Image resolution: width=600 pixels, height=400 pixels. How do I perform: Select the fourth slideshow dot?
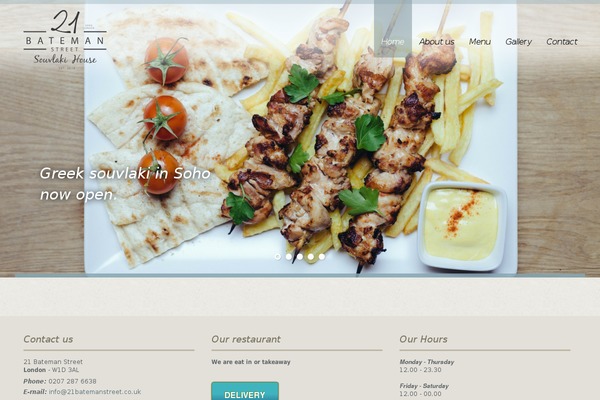click(x=311, y=257)
